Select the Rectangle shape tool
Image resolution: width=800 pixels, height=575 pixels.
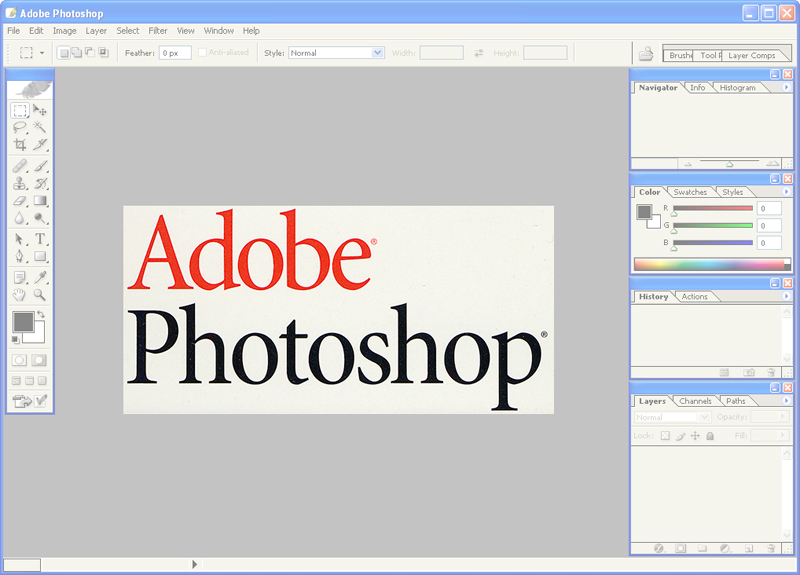(x=40, y=256)
